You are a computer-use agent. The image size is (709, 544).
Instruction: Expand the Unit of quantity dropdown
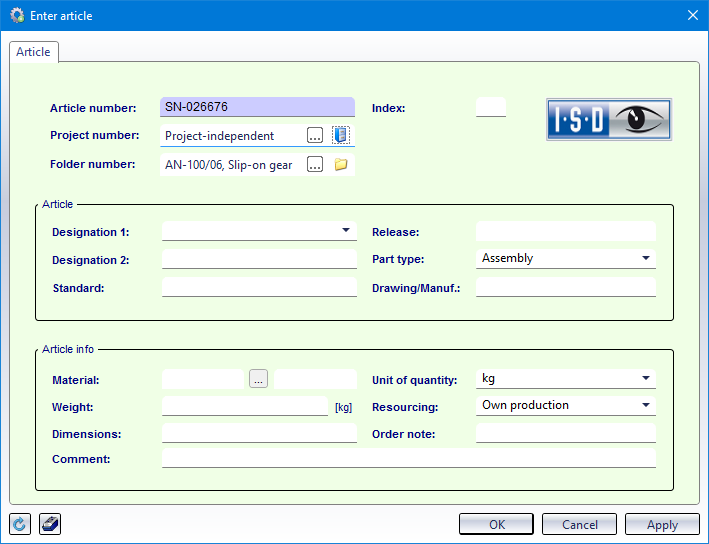click(x=645, y=379)
